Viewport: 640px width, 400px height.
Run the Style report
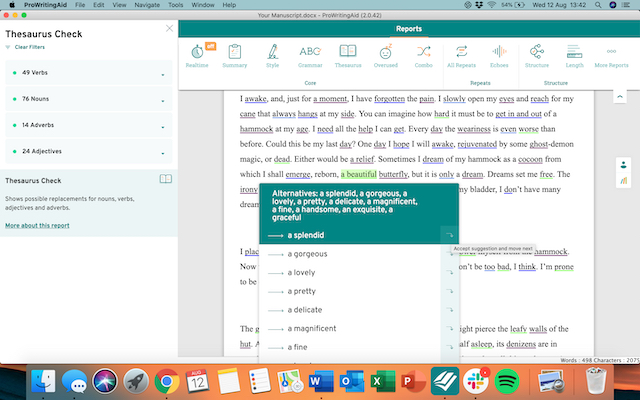pyautogui.click(x=272, y=56)
